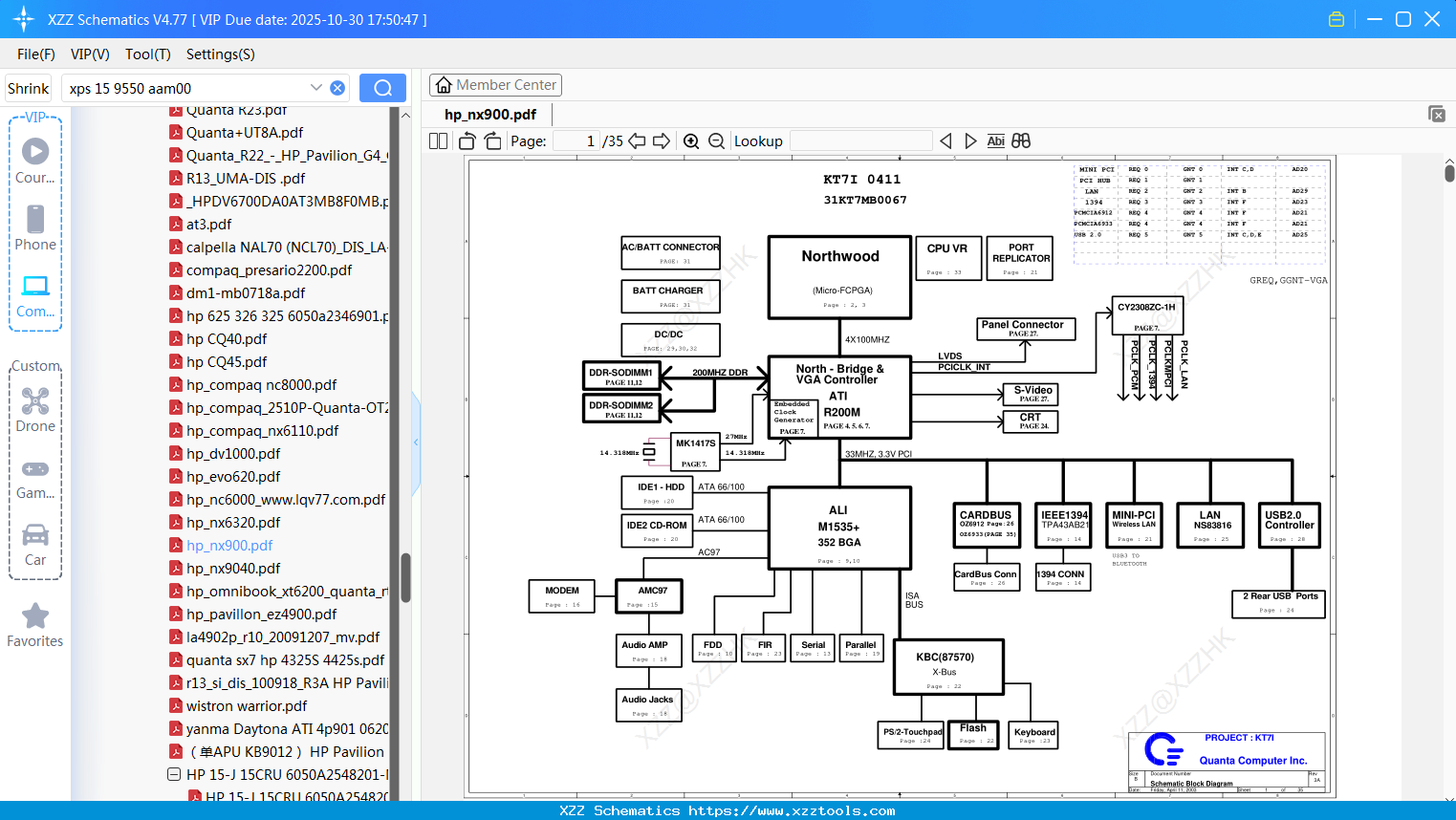Screen dimensions: 1456x820
Task: Open the Tool(T) menu
Action: pos(148,54)
